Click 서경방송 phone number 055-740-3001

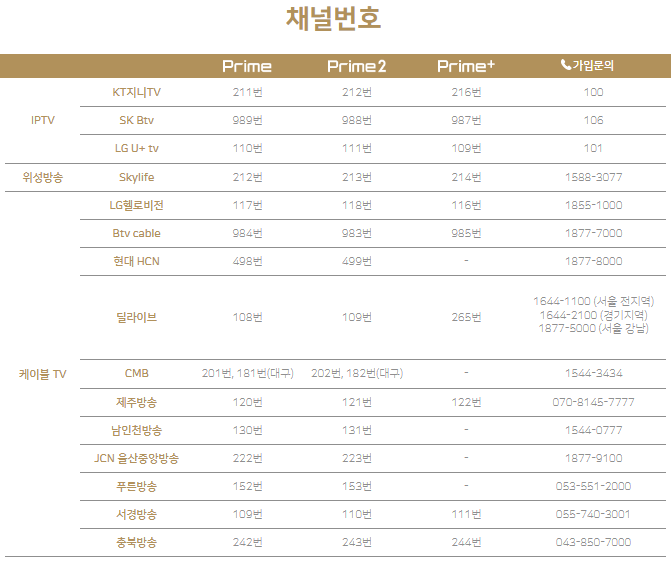pyautogui.click(x=594, y=514)
